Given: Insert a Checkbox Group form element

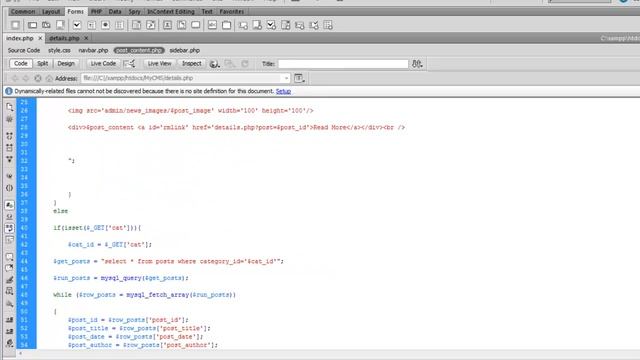Looking at the screenshot, I should coord(91,25).
